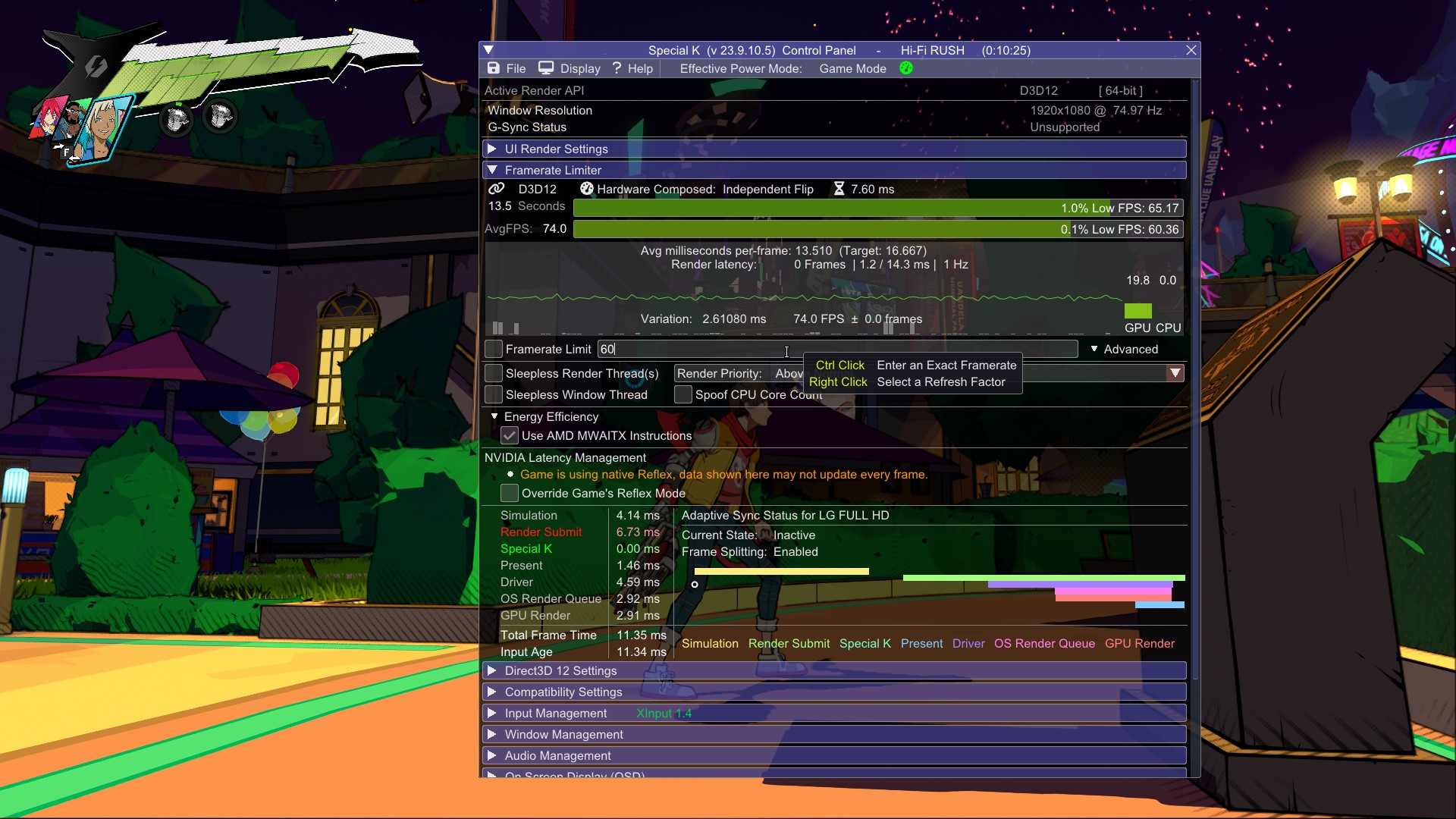Click Select a Refresh Factor option

(940, 381)
